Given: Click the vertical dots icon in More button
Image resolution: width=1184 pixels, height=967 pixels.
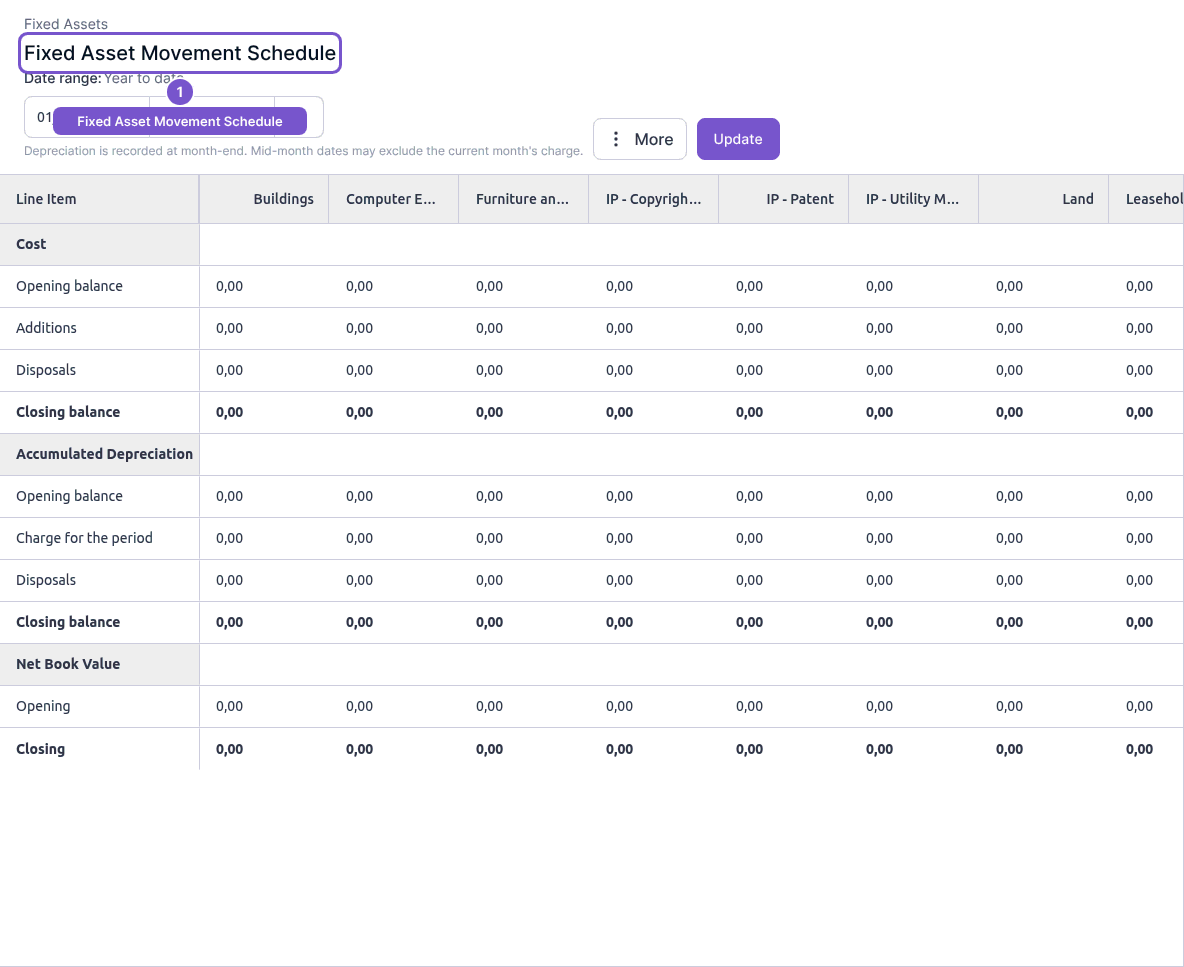Looking at the screenshot, I should coord(616,139).
